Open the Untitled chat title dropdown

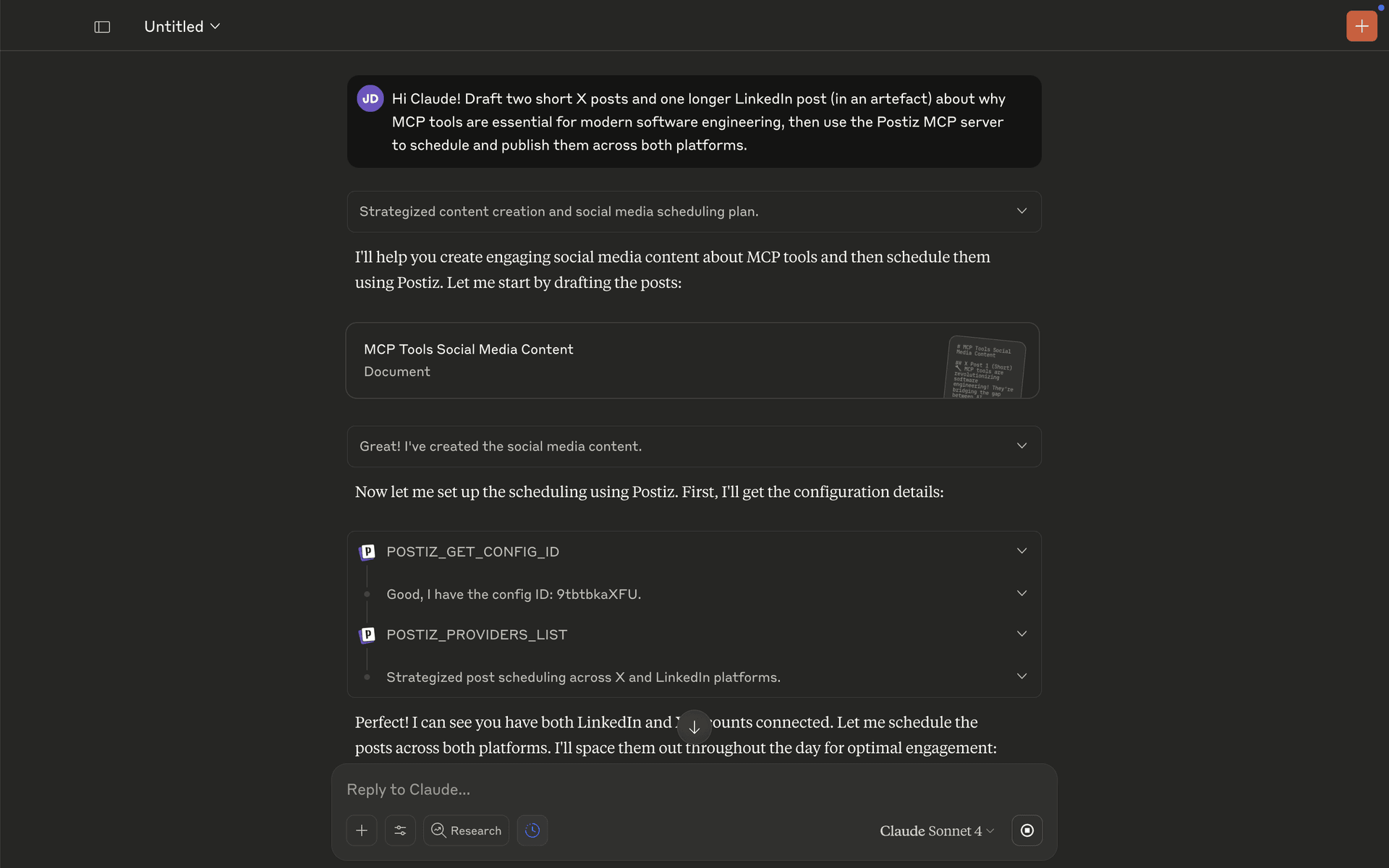point(182,27)
